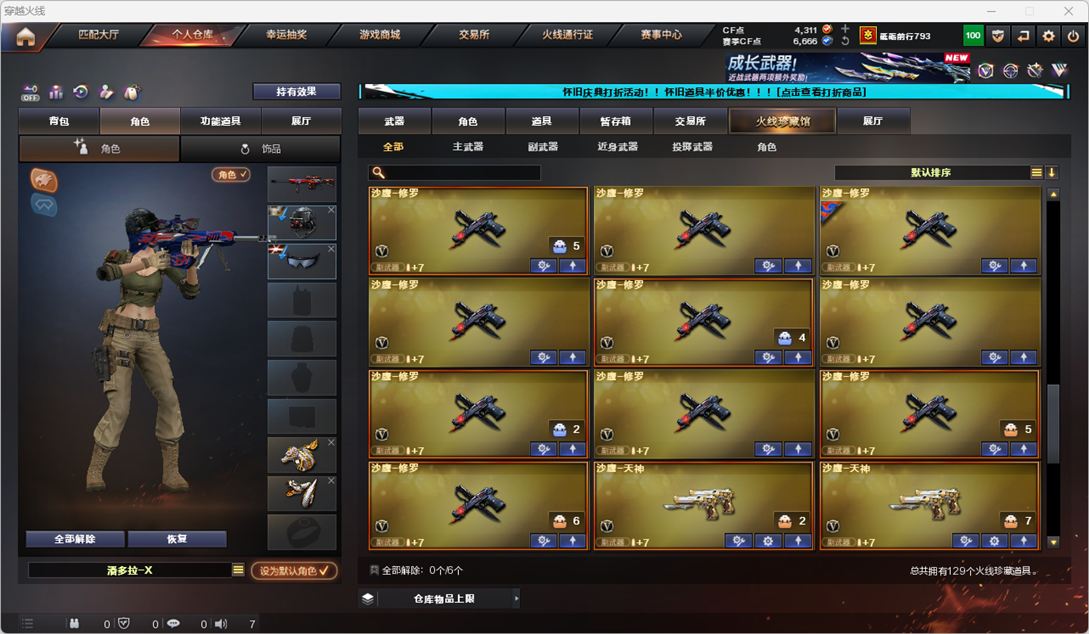The height and width of the screenshot is (634, 1089).
Task: Click the blue goggles badge icon
Action: (x=44, y=205)
